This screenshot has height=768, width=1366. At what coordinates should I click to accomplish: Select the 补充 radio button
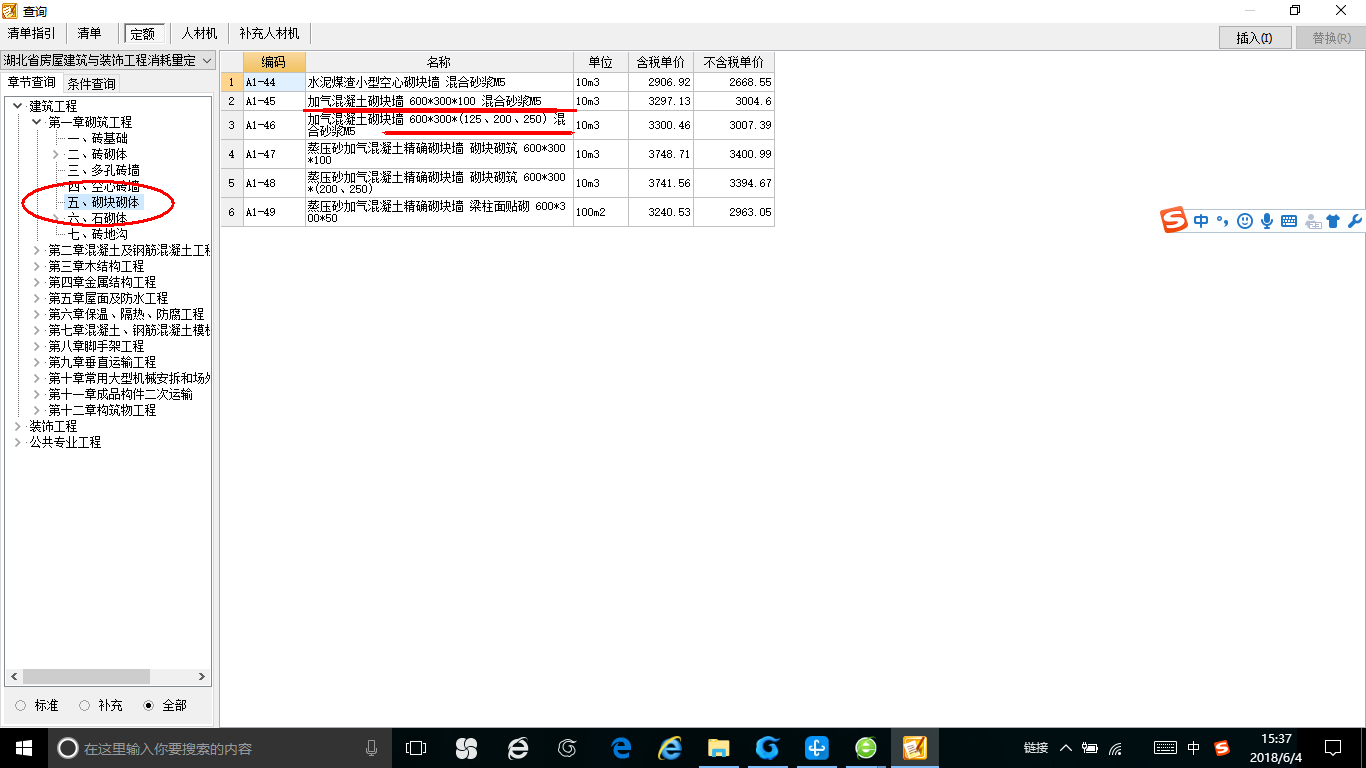[85, 705]
